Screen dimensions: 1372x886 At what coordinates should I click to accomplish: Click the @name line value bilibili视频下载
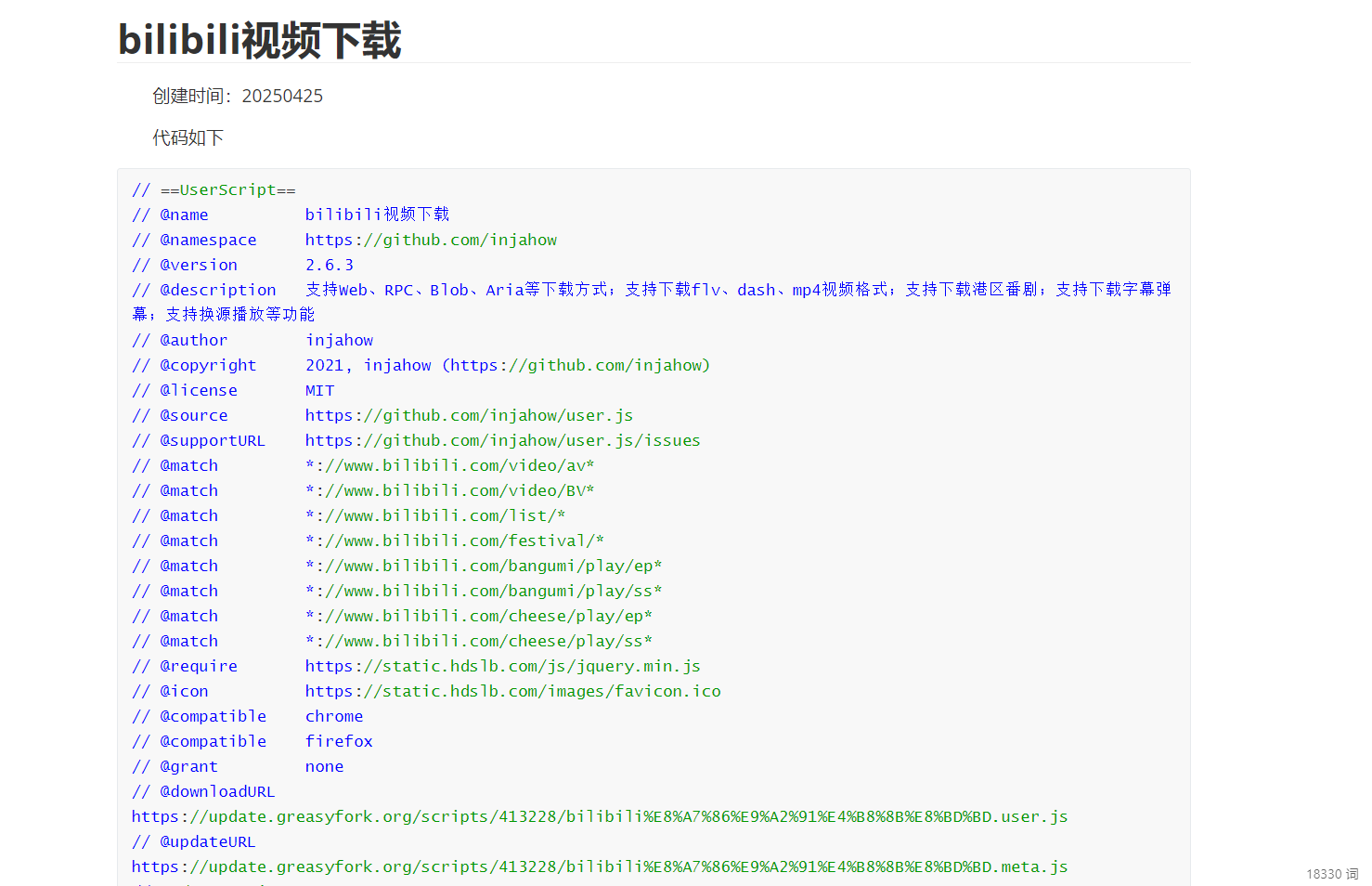[377, 215]
